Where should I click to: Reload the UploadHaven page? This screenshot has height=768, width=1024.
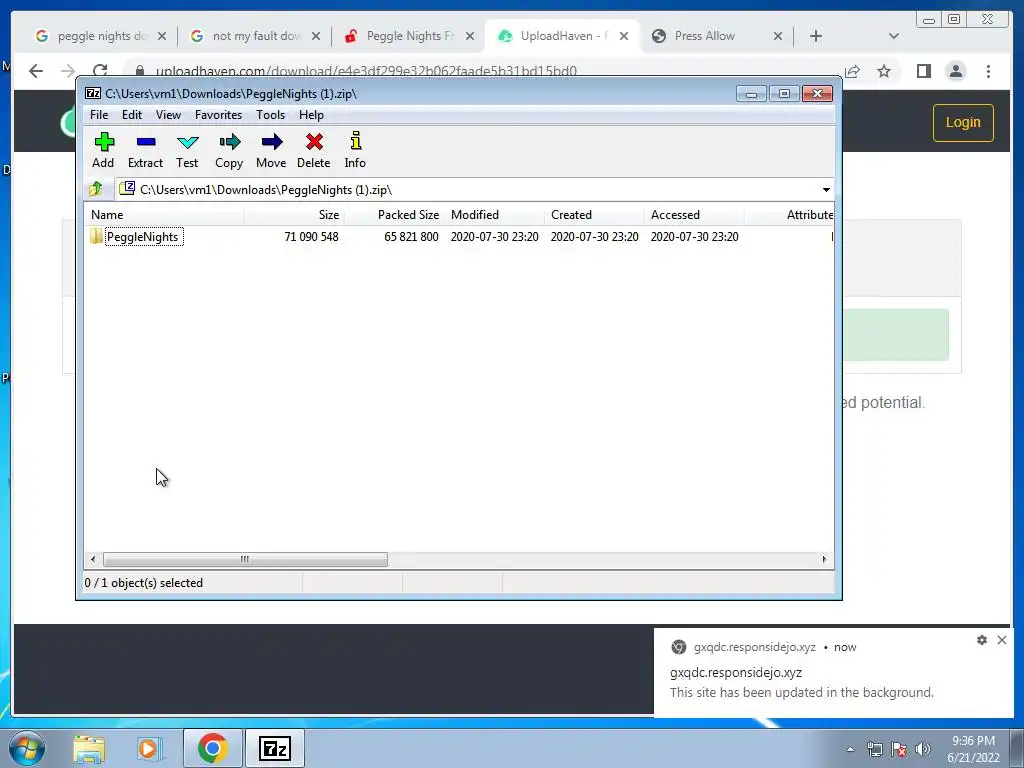[x=100, y=71]
